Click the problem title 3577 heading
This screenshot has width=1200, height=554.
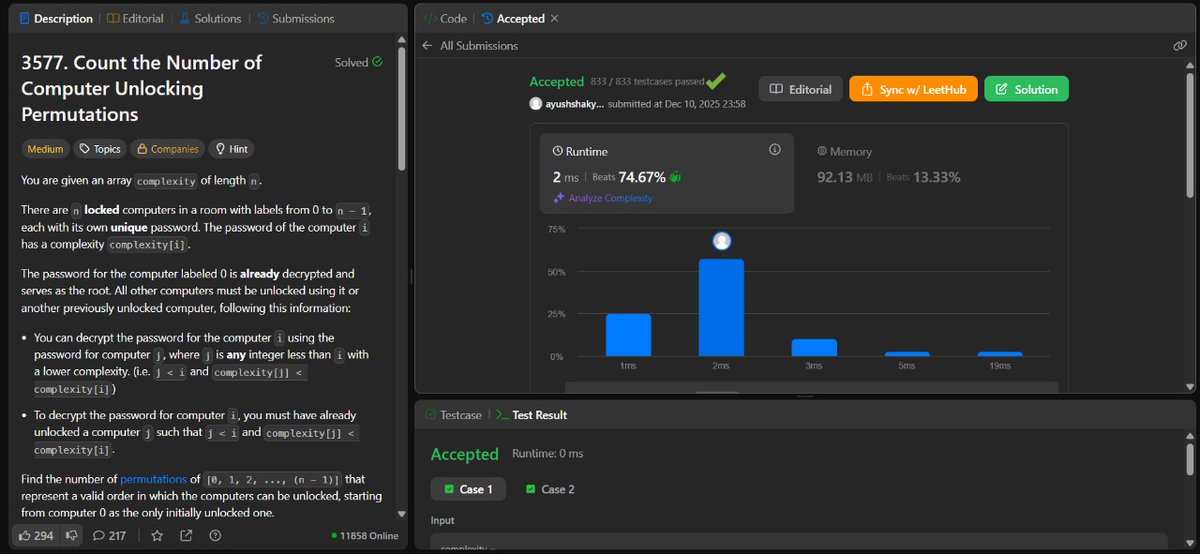point(142,88)
